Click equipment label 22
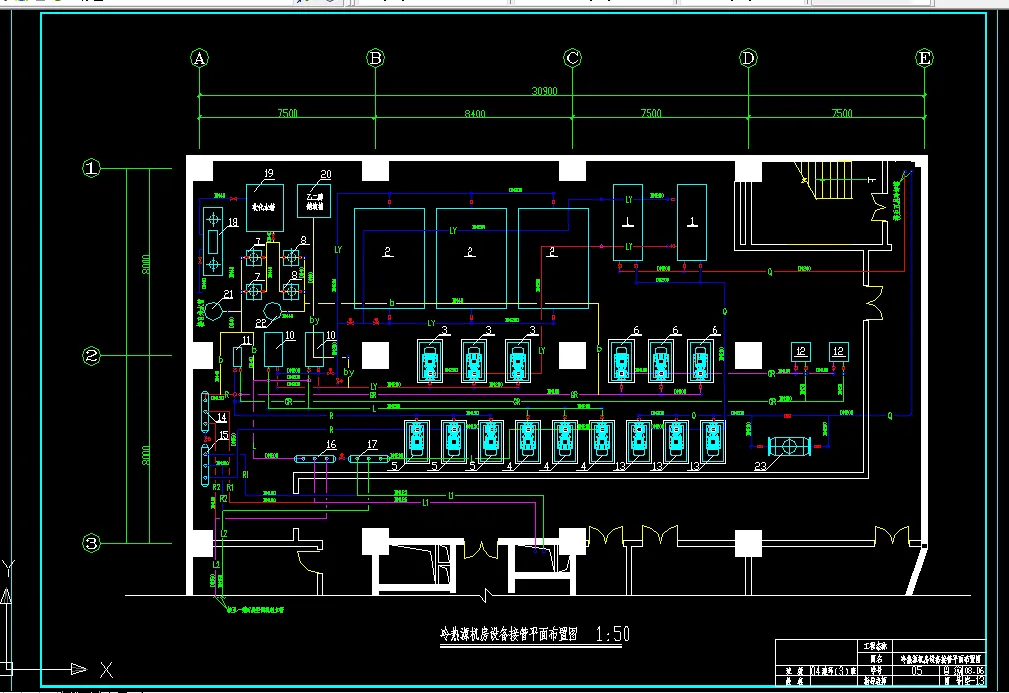This screenshot has width=1009, height=693. coord(261,323)
